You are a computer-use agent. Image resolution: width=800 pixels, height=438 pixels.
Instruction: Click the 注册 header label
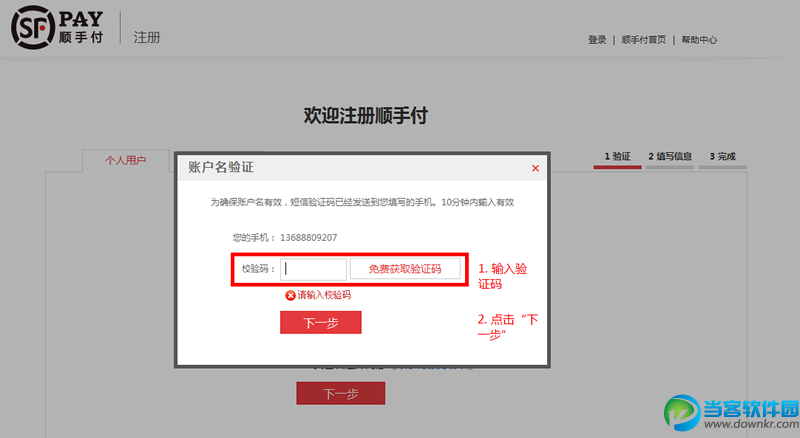[x=147, y=37]
